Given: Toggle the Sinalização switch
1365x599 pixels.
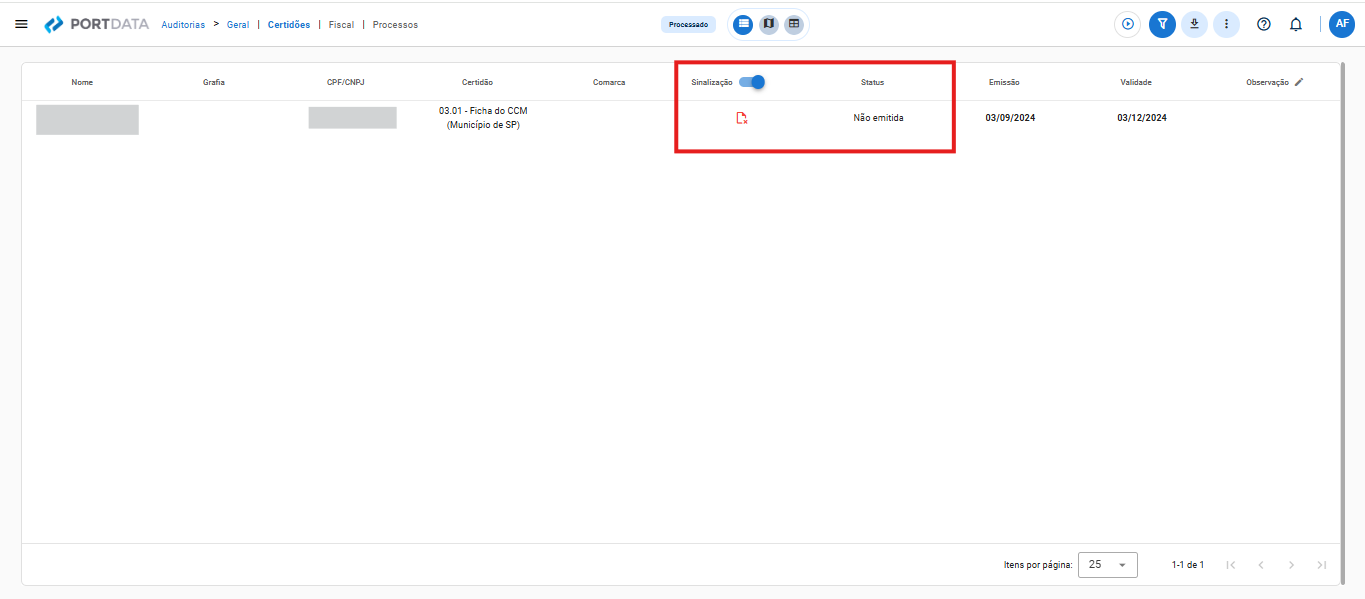Looking at the screenshot, I should (752, 82).
